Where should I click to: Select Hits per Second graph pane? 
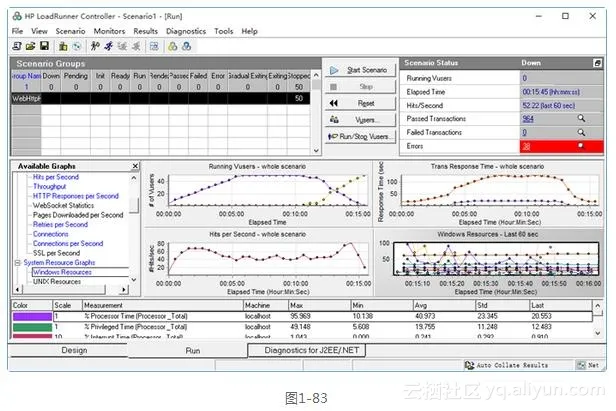258,262
